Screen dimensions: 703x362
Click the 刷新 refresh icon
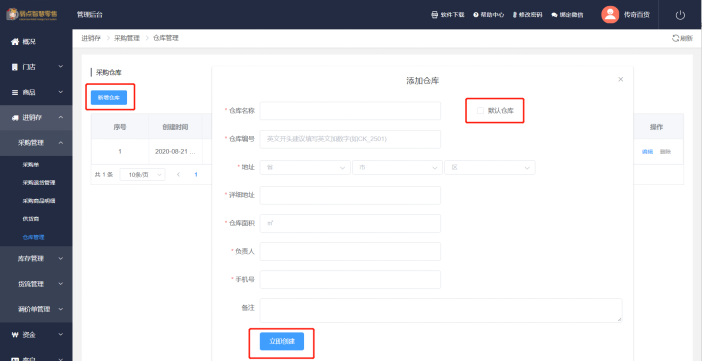coord(675,38)
